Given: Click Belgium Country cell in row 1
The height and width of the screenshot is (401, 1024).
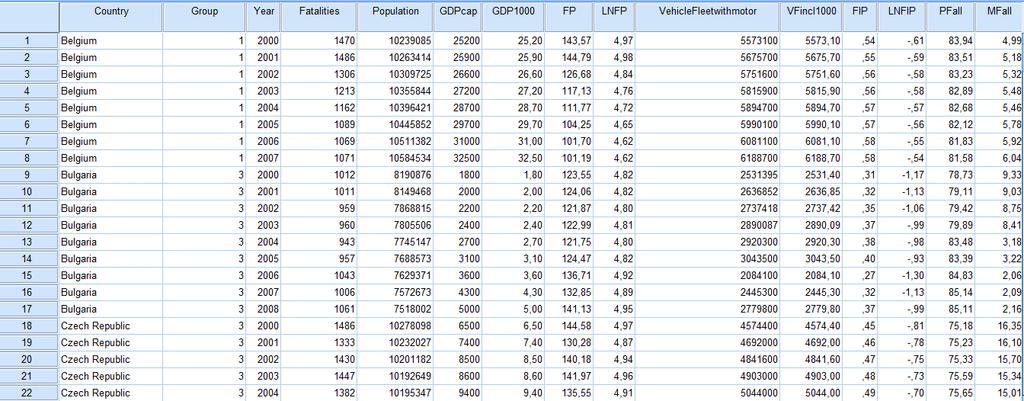Looking at the screenshot, I should point(111,41).
